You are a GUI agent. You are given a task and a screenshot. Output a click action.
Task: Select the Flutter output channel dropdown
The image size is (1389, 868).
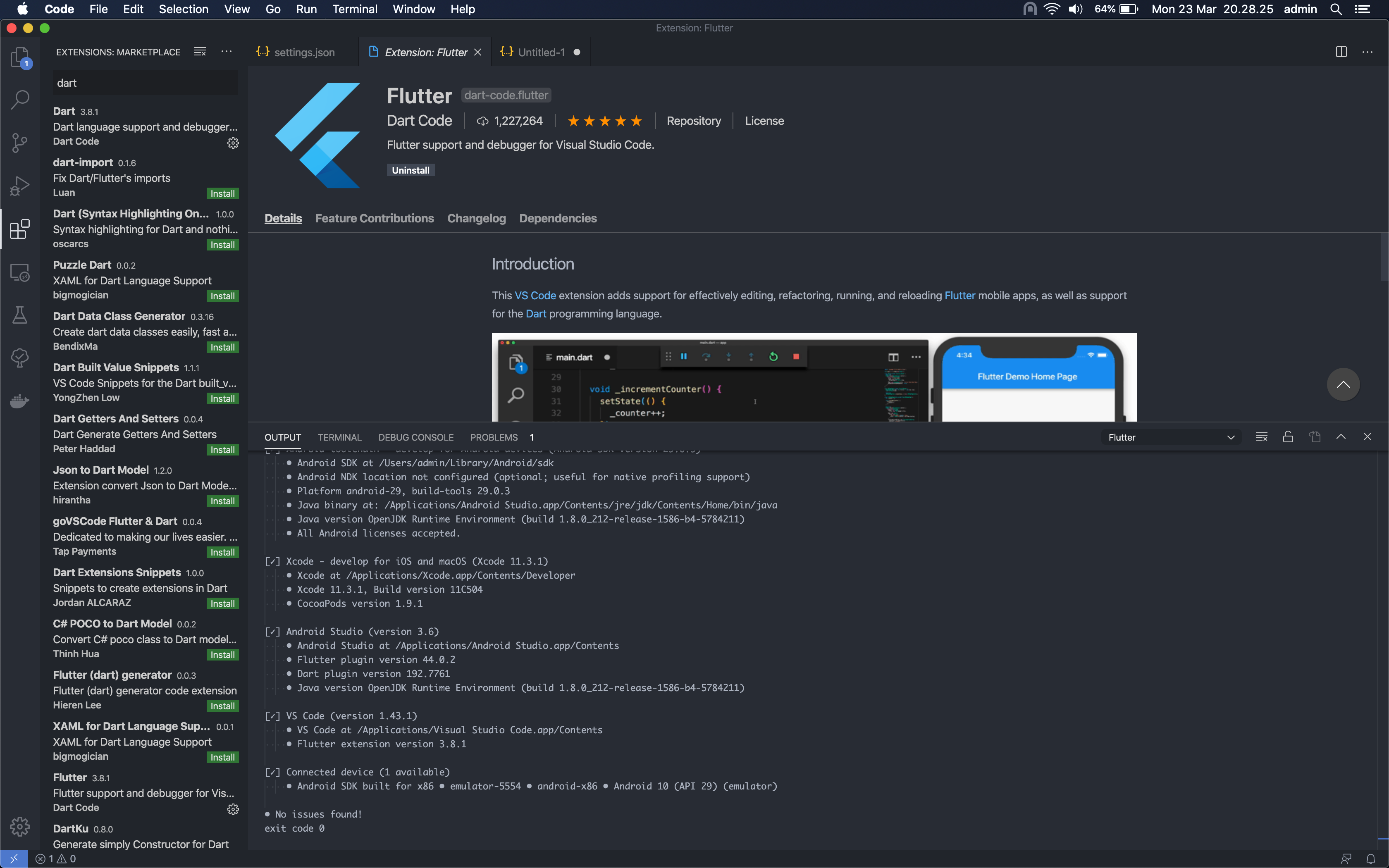(1171, 437)
